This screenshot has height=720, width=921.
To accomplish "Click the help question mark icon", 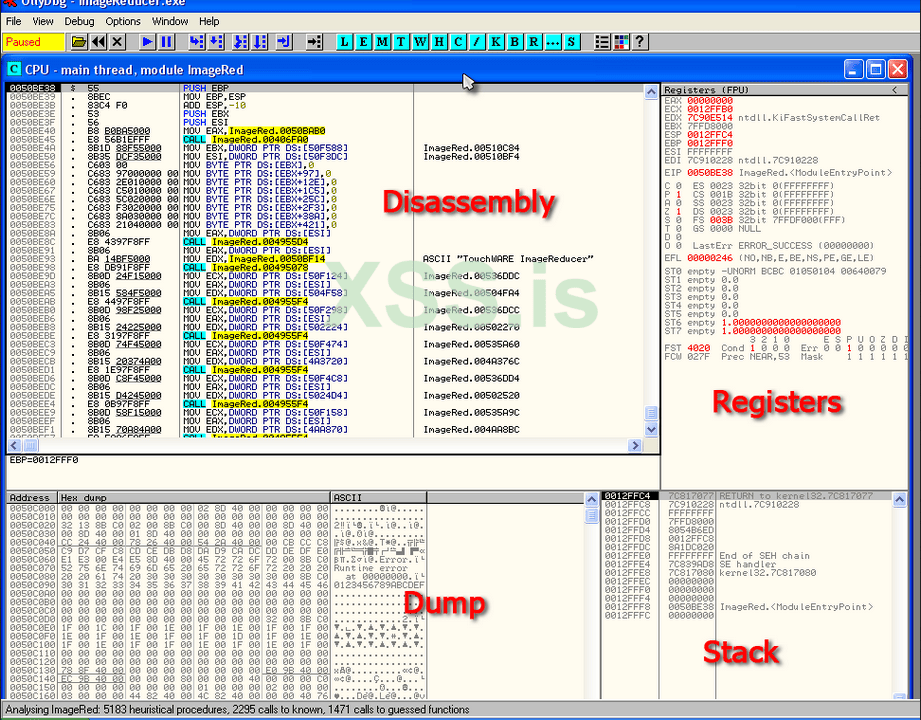I will pos(640,42).
